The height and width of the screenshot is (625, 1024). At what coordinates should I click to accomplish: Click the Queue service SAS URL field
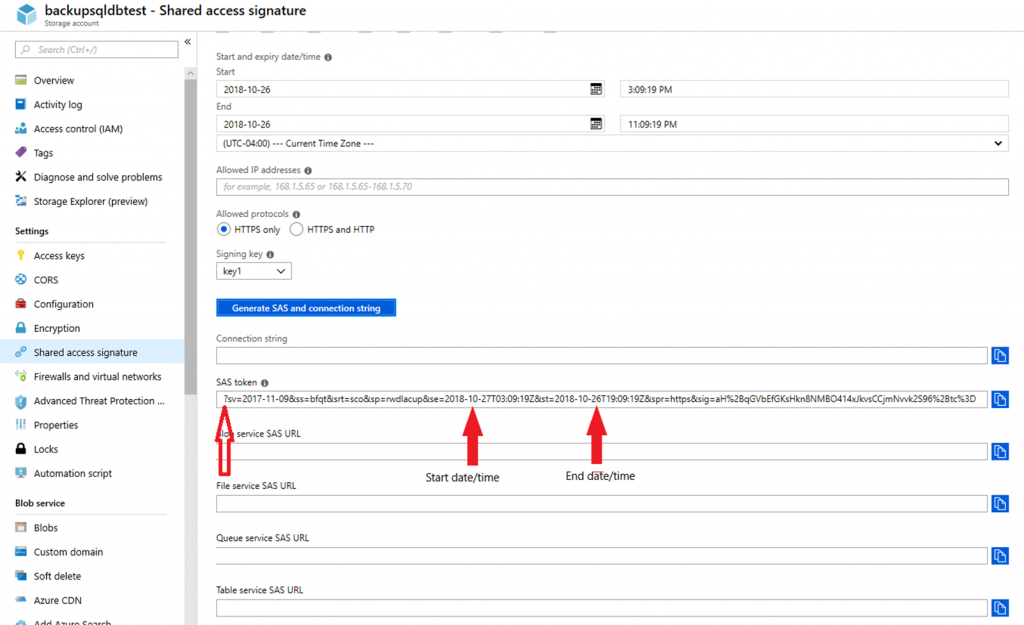click(601, 556)
